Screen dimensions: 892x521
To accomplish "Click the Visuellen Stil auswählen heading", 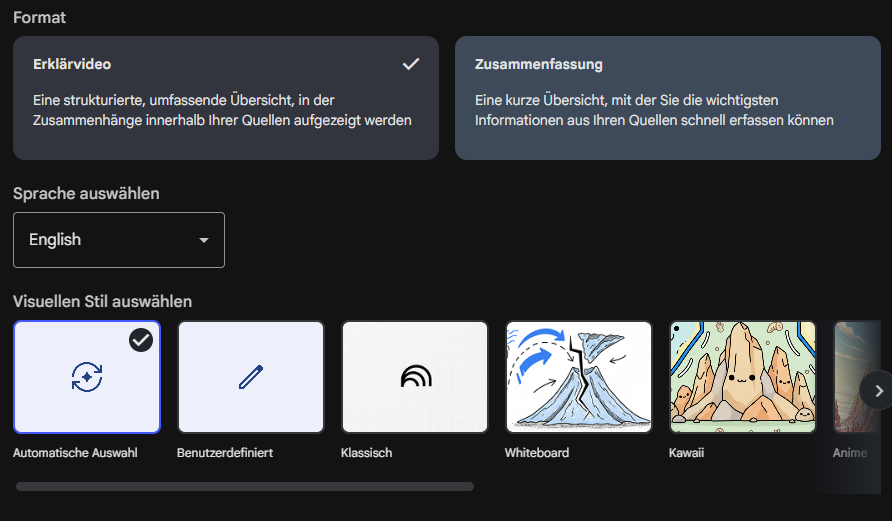I will 102,301.
